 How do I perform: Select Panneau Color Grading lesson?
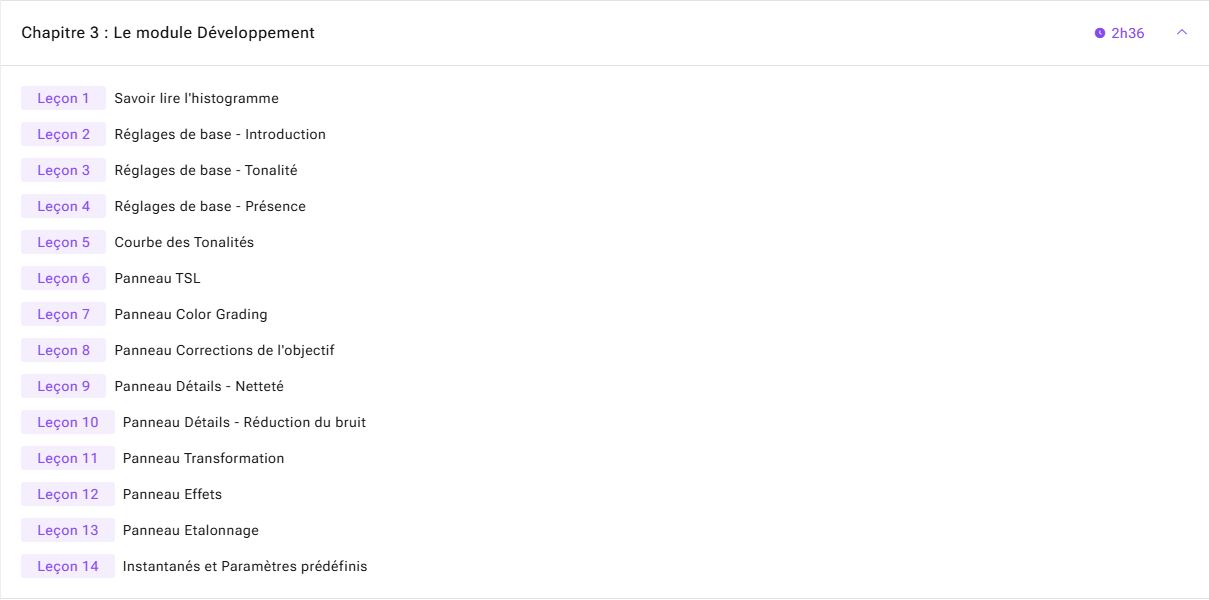[191, 314]
